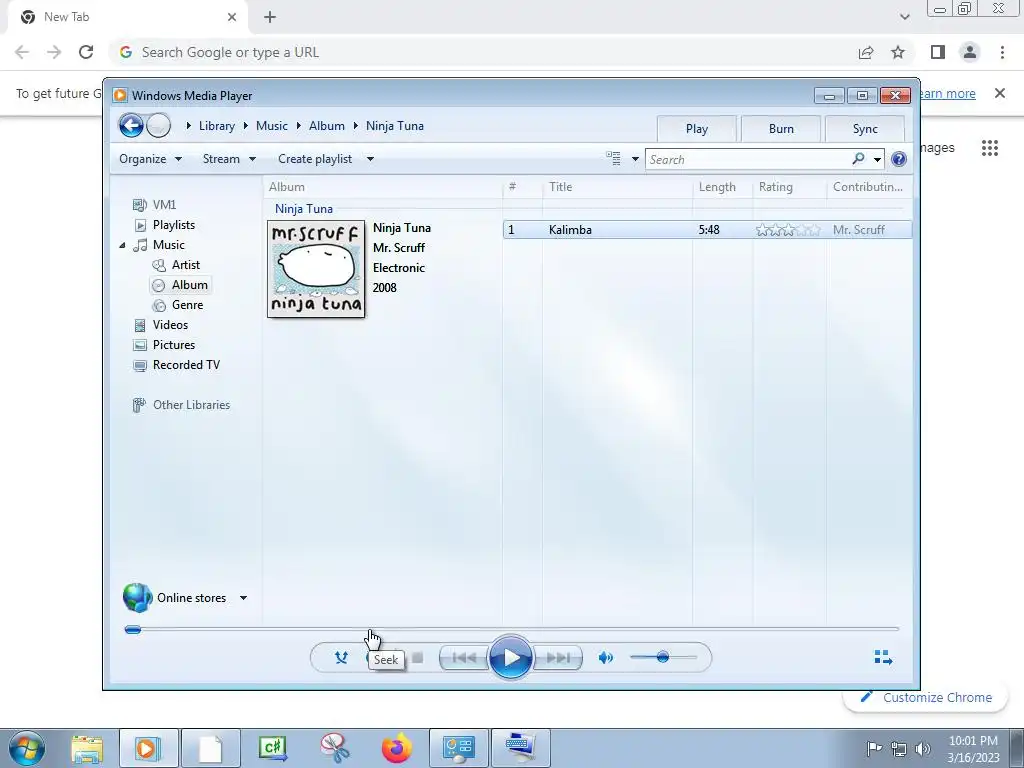Stop playback with the stop button

[418, 658]
